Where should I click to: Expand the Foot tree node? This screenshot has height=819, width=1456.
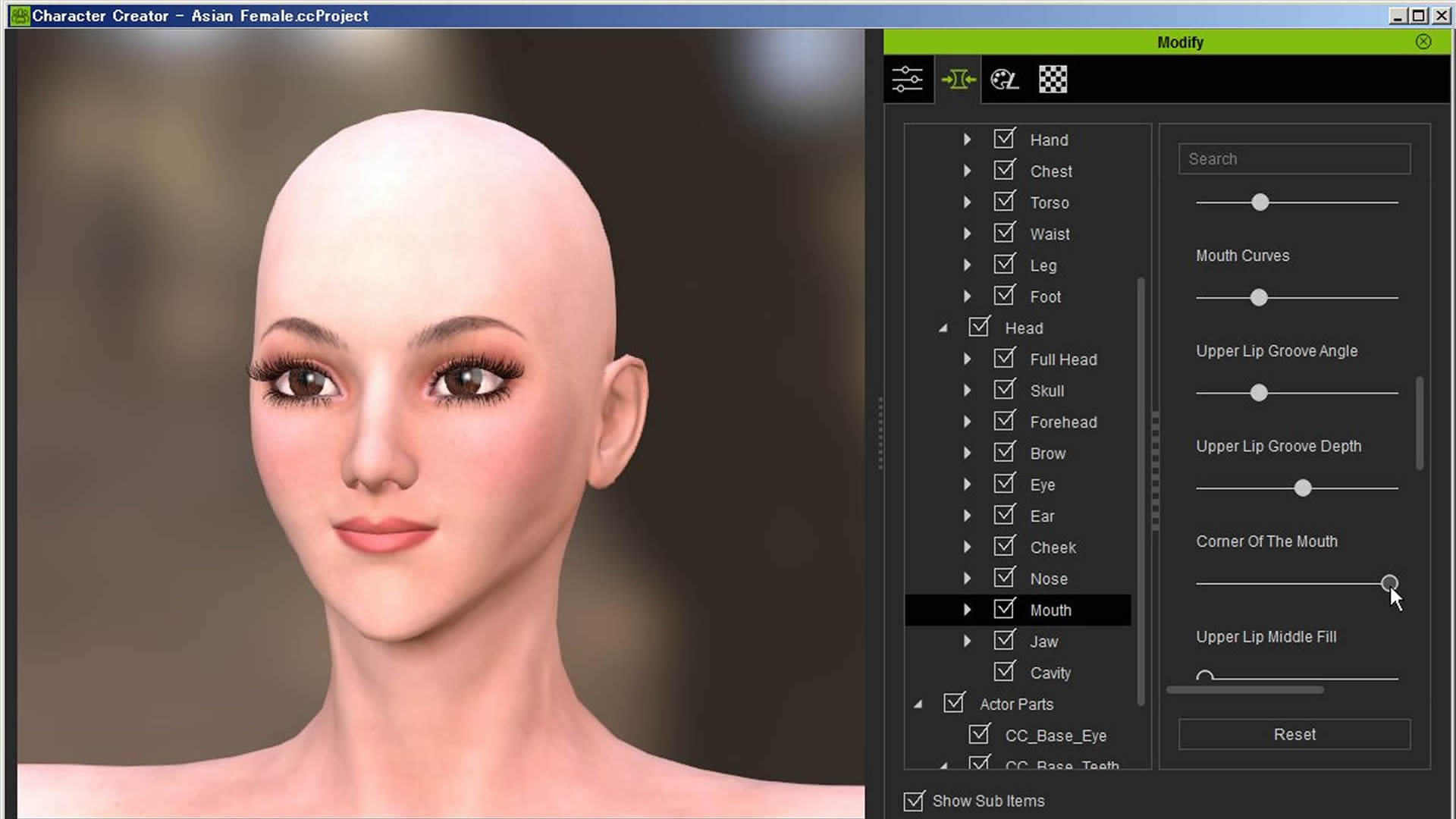967,297
